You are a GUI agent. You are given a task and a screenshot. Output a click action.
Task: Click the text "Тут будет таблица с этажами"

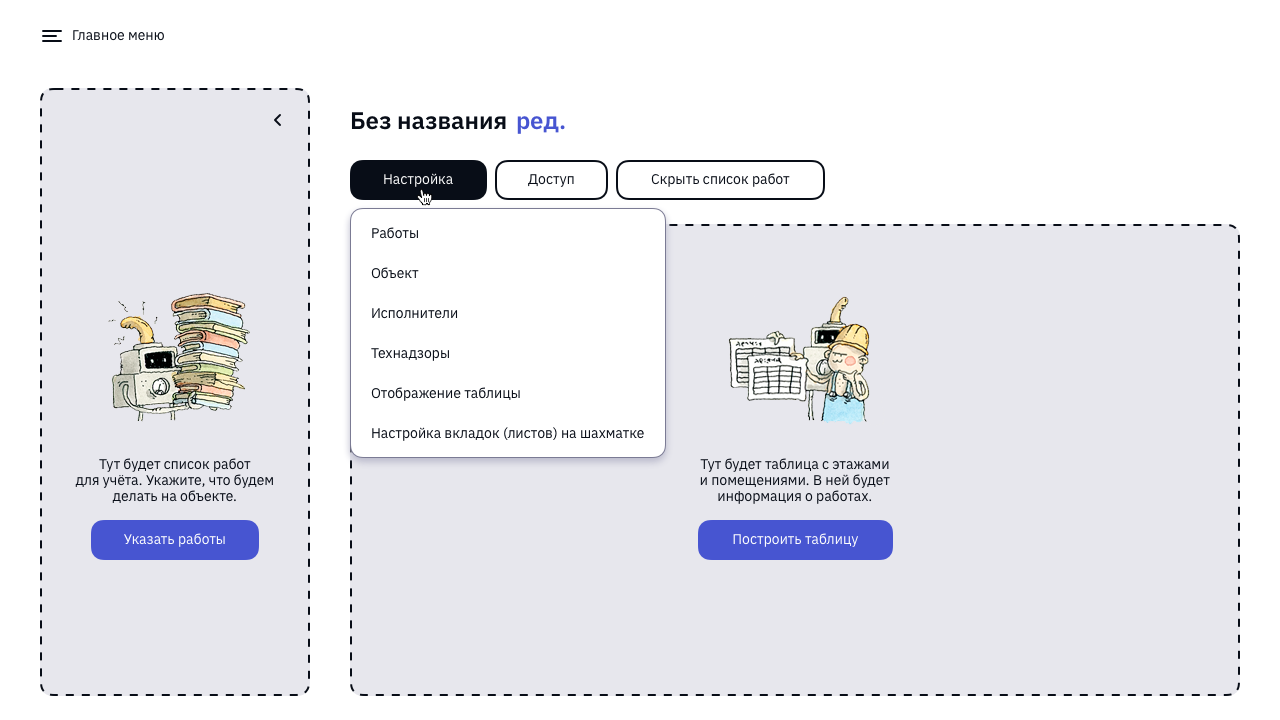795,465
